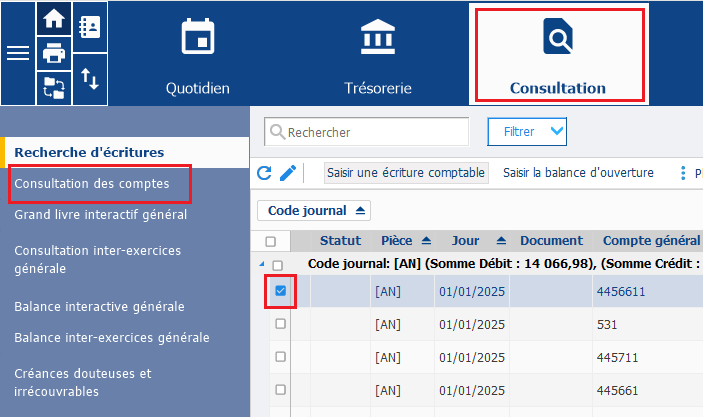Viewport: 703px width, 417px height.
Task: Click the printer icon
Action: coord(53,54)
